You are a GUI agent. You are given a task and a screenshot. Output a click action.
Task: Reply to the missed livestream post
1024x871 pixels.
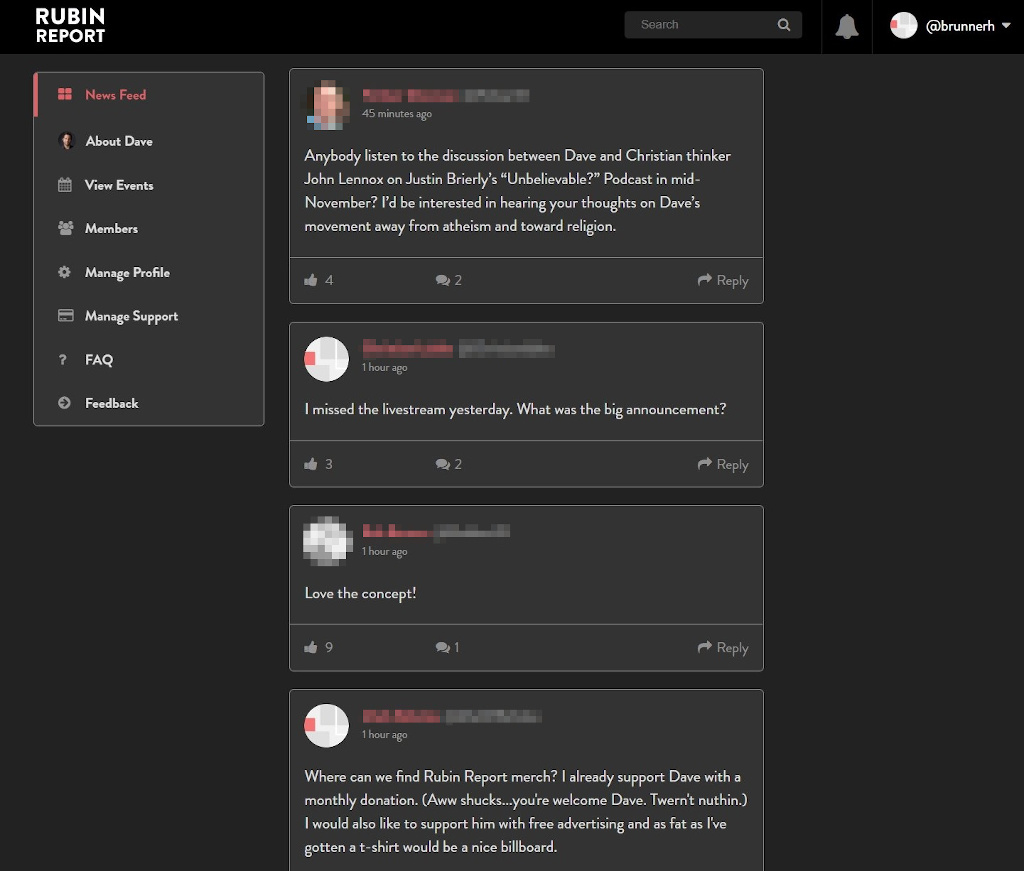pyautogui.click(x=723, y=464)
